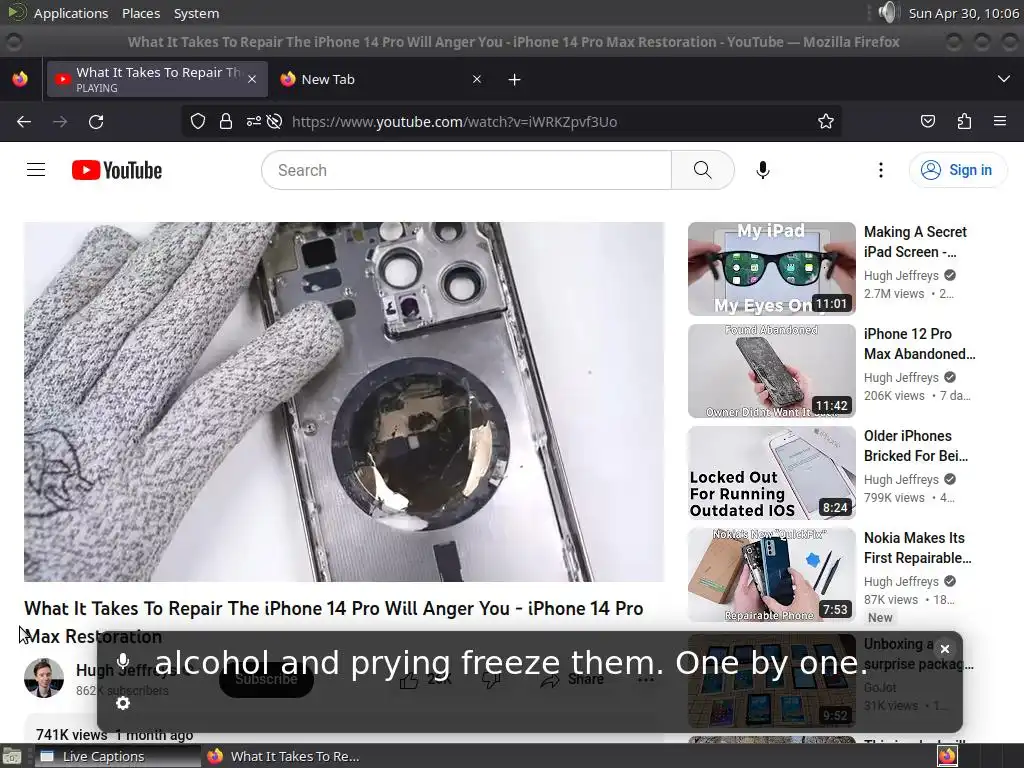Viewport: 1024px width, 768px height.
Task: Open 'iPhone 12 Pro Max Abandoned' video title
Action: click(x=920, y=344)
